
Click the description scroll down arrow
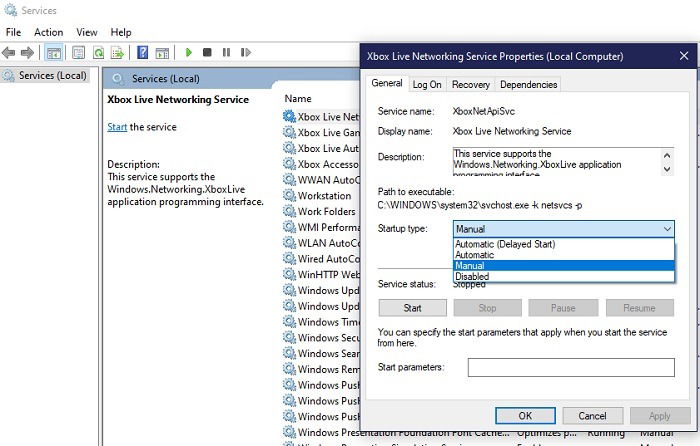pos(667,169)
